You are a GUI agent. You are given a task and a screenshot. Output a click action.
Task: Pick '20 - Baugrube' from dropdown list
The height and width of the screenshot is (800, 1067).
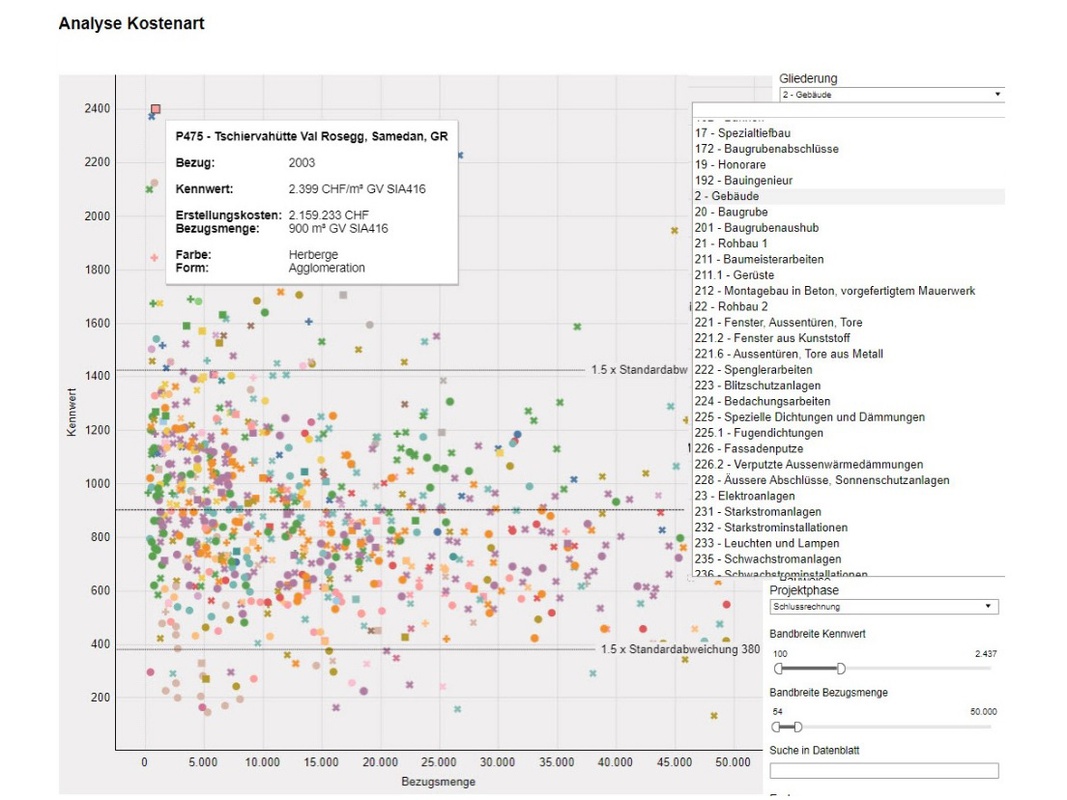[x=848, y=212]
